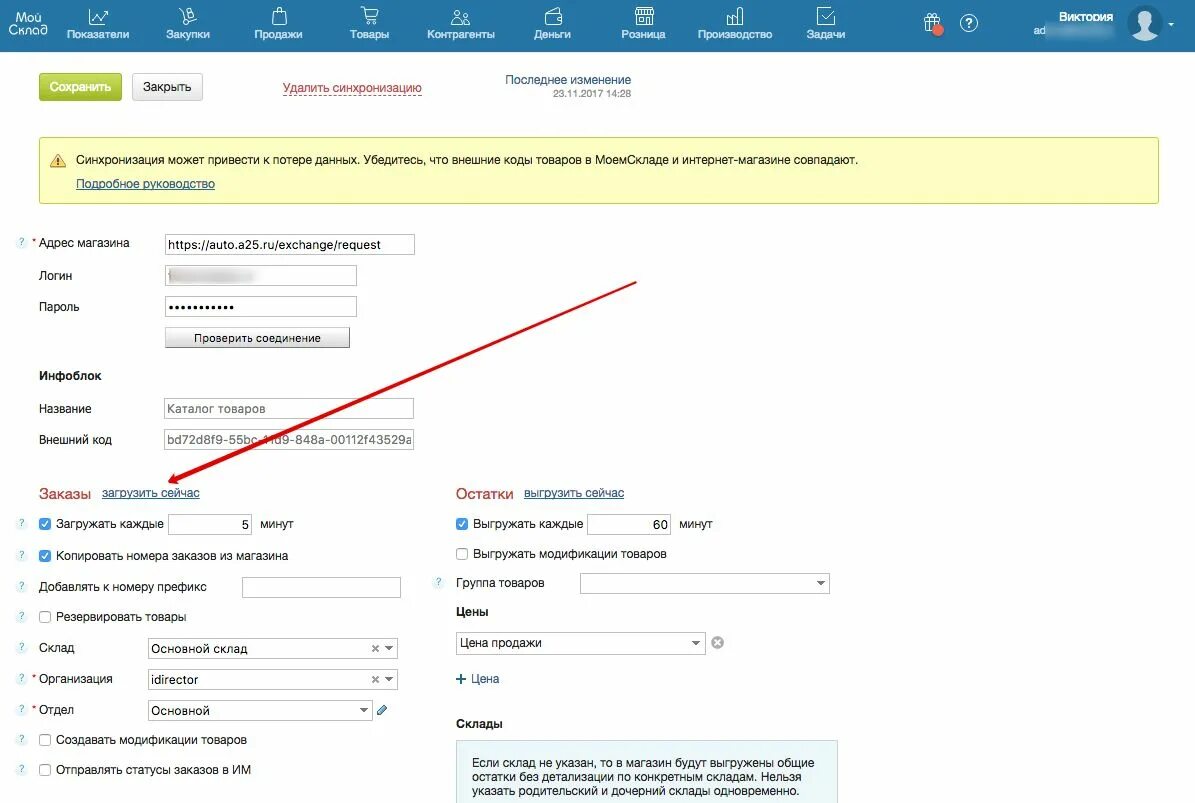This screenshot has height=803, width=1195.
Task: Click the order loading minutes field
Action: click(210, 524)
